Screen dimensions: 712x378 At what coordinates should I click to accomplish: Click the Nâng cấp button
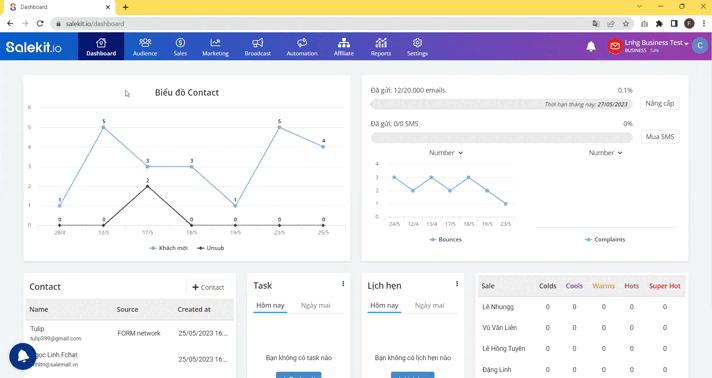(x=660, y=104)
